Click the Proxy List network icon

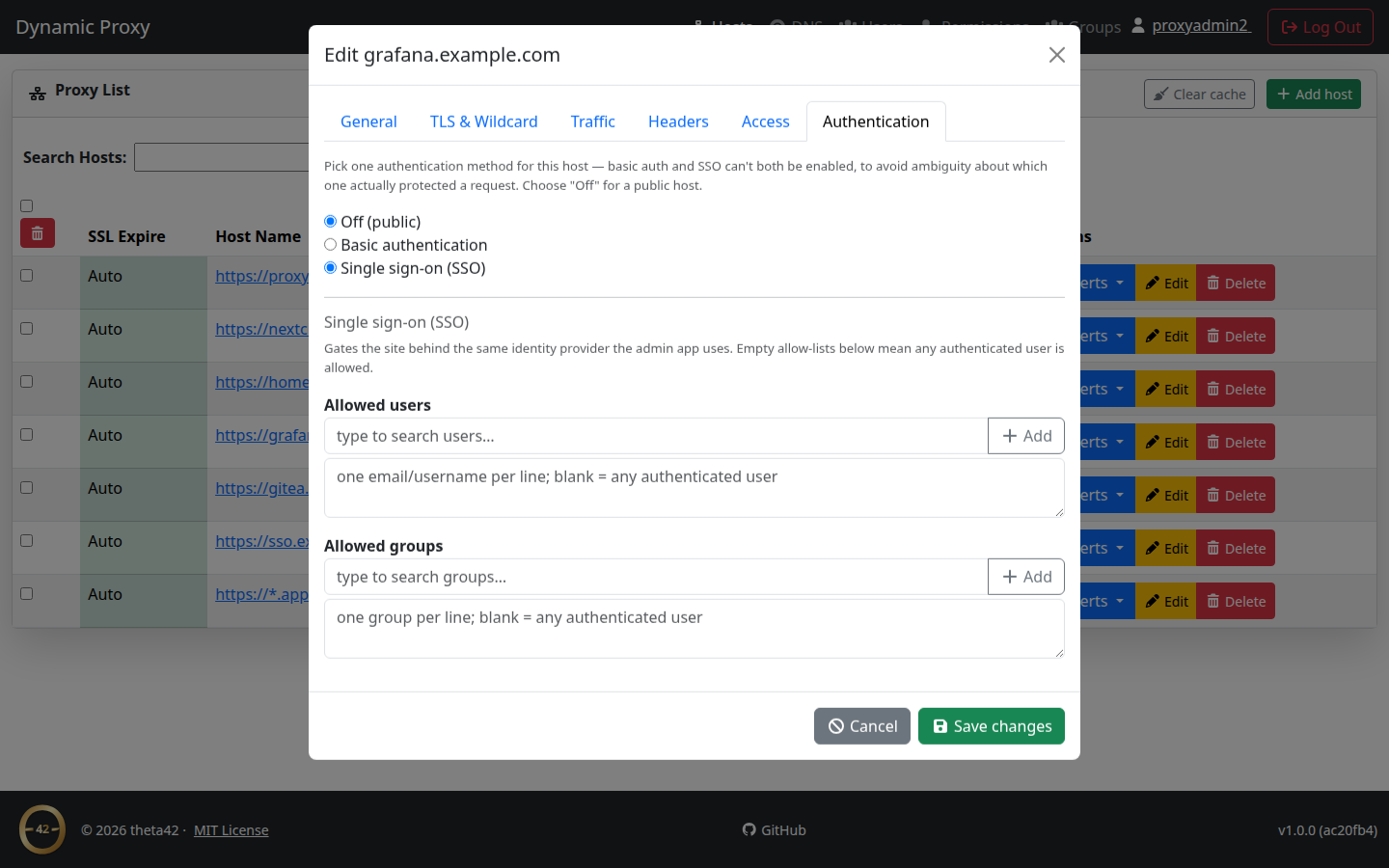click(x=38, y=94)
